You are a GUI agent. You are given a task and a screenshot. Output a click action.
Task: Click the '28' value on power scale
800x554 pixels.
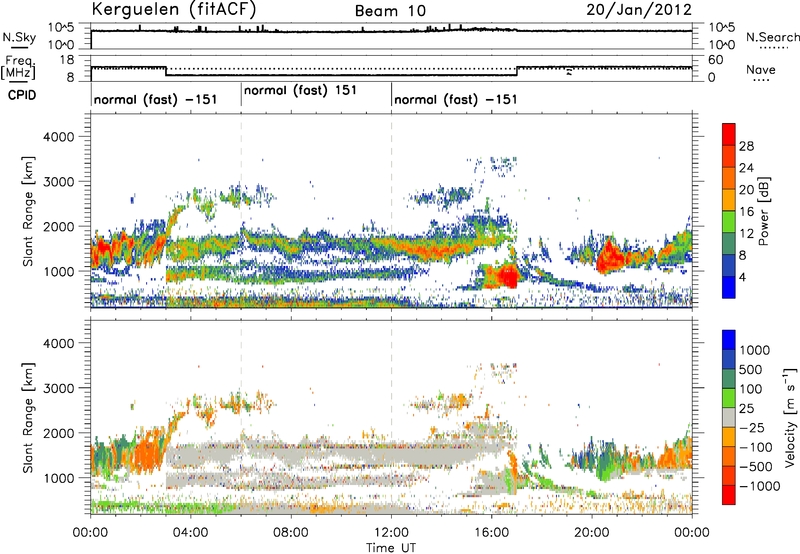(746, 146)
